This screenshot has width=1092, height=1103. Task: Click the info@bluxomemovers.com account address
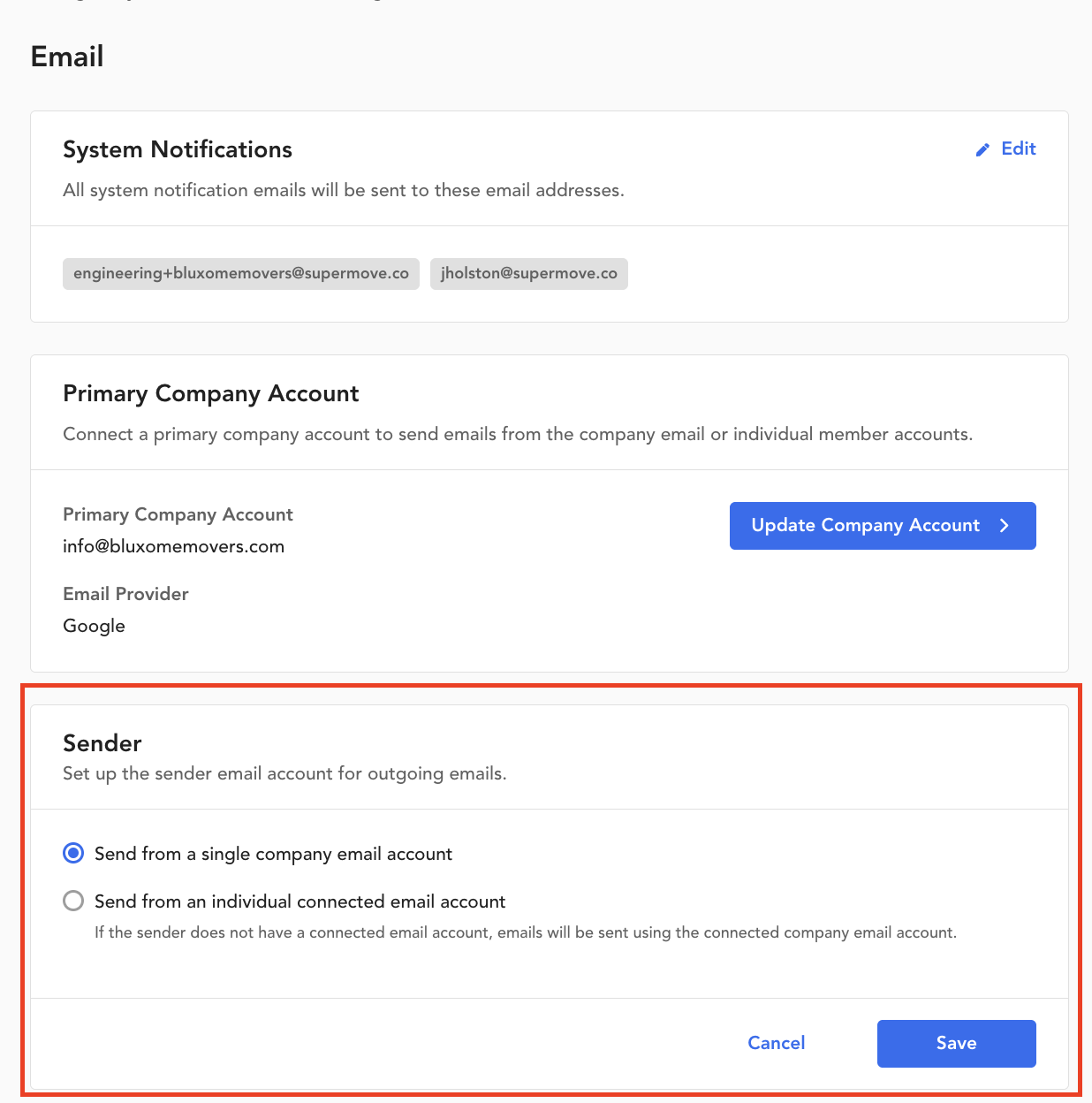pyautogui.click(x=174, y=546)
